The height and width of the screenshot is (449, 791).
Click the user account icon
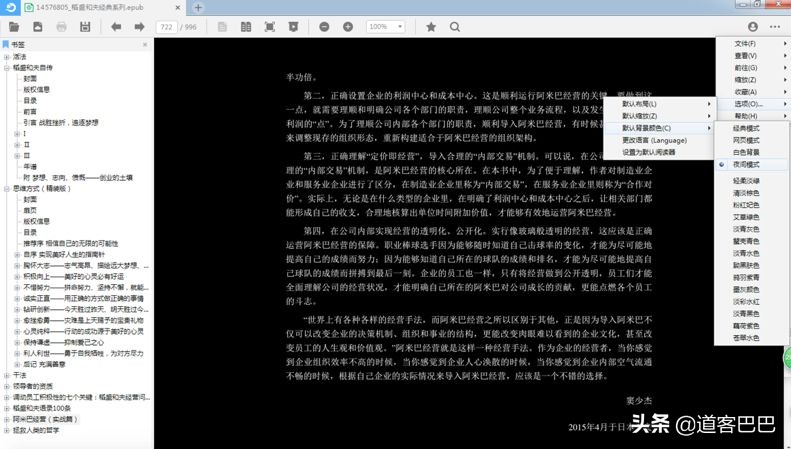753,27
